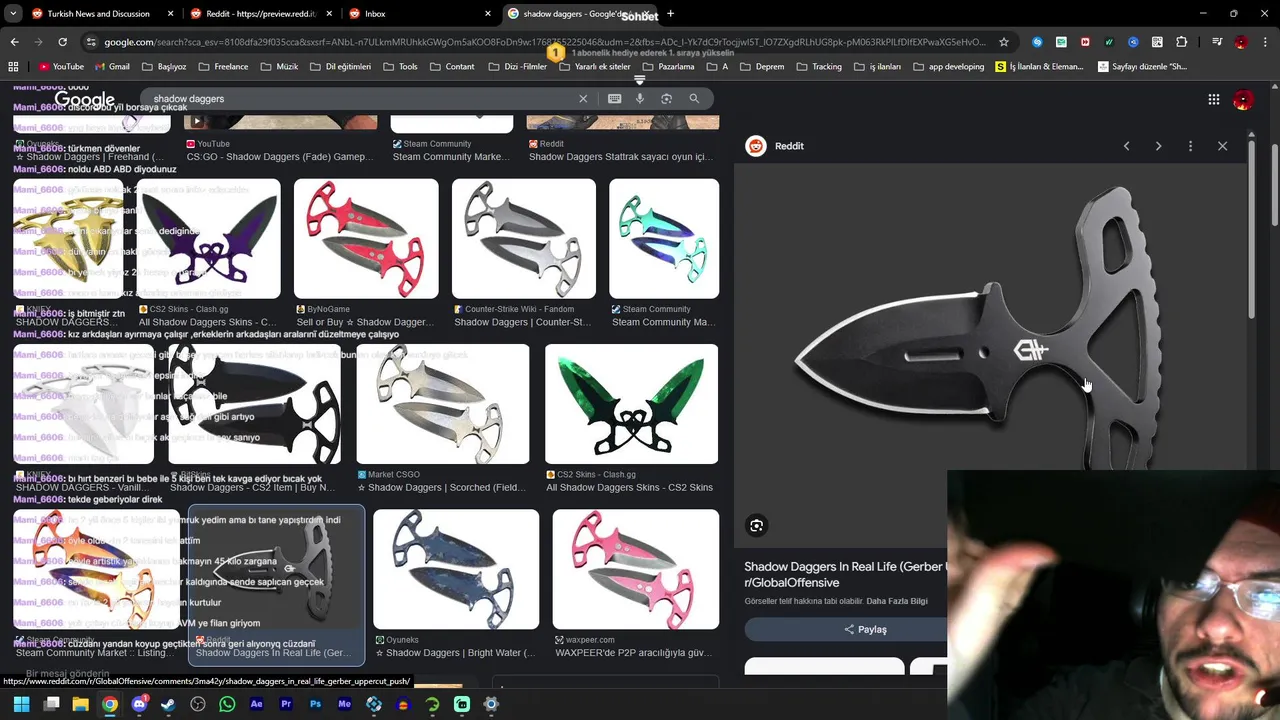Open the Market CSGO Scorched daggers thumbnail
The height and width of the screenshot is (720, 1280).
[443, 404]
